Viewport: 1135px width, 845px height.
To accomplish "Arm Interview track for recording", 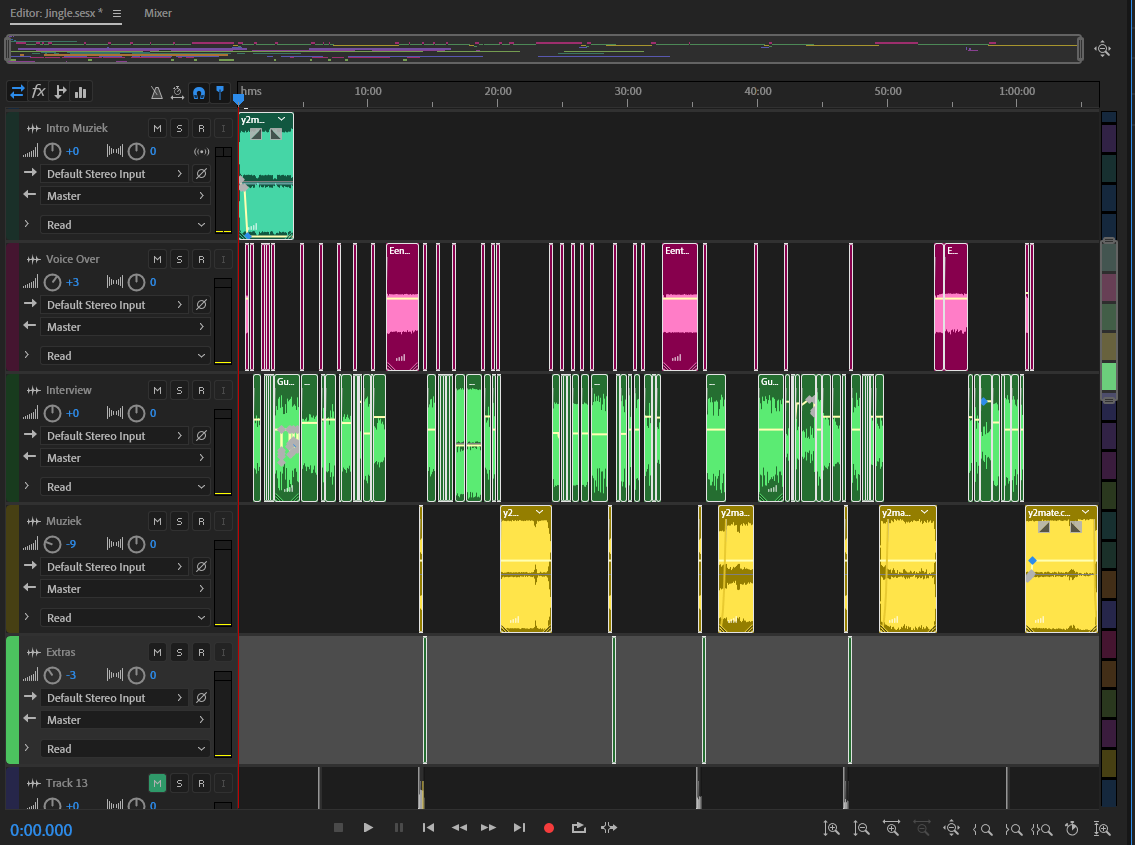I will coord(201,390).
